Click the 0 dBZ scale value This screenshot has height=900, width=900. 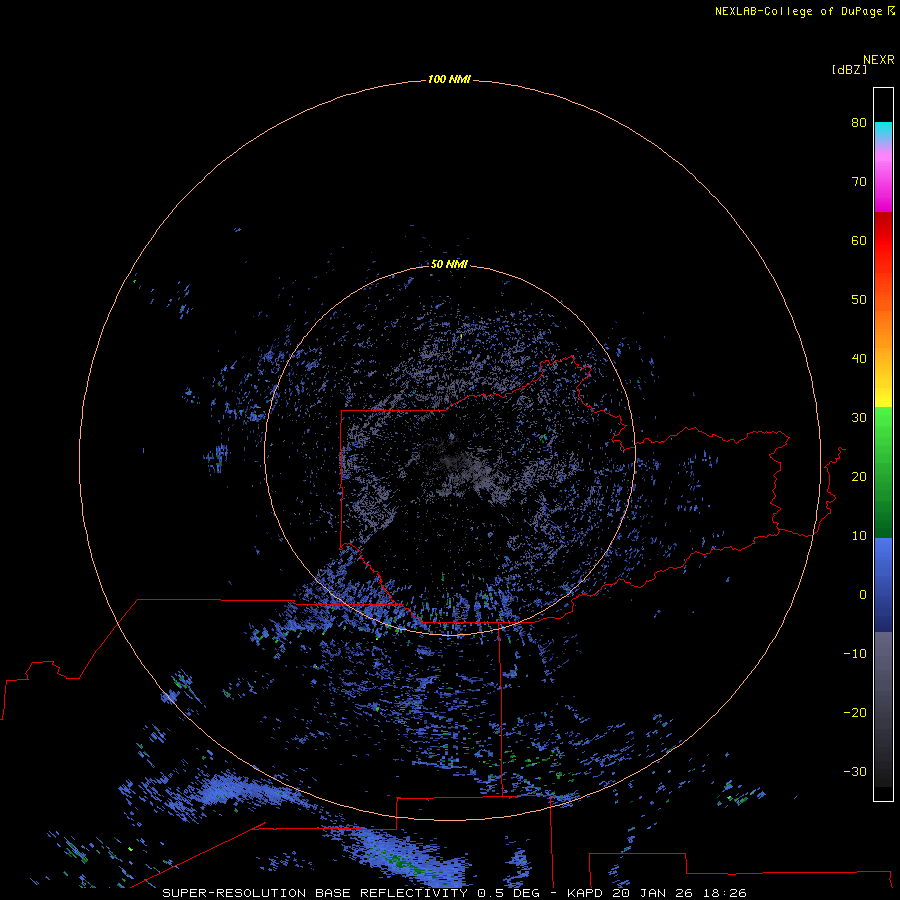(863, 595)
